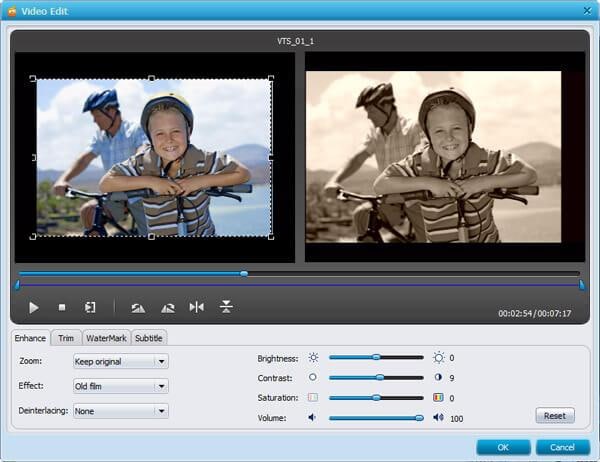Click the Contrast slider handle

(x=380, y=377)
